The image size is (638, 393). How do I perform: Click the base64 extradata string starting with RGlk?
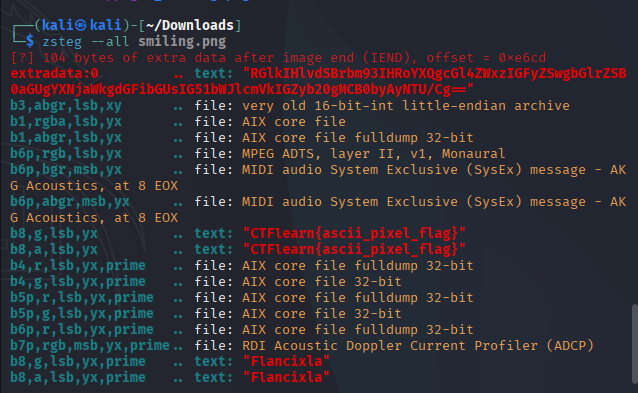coord(318,81)
